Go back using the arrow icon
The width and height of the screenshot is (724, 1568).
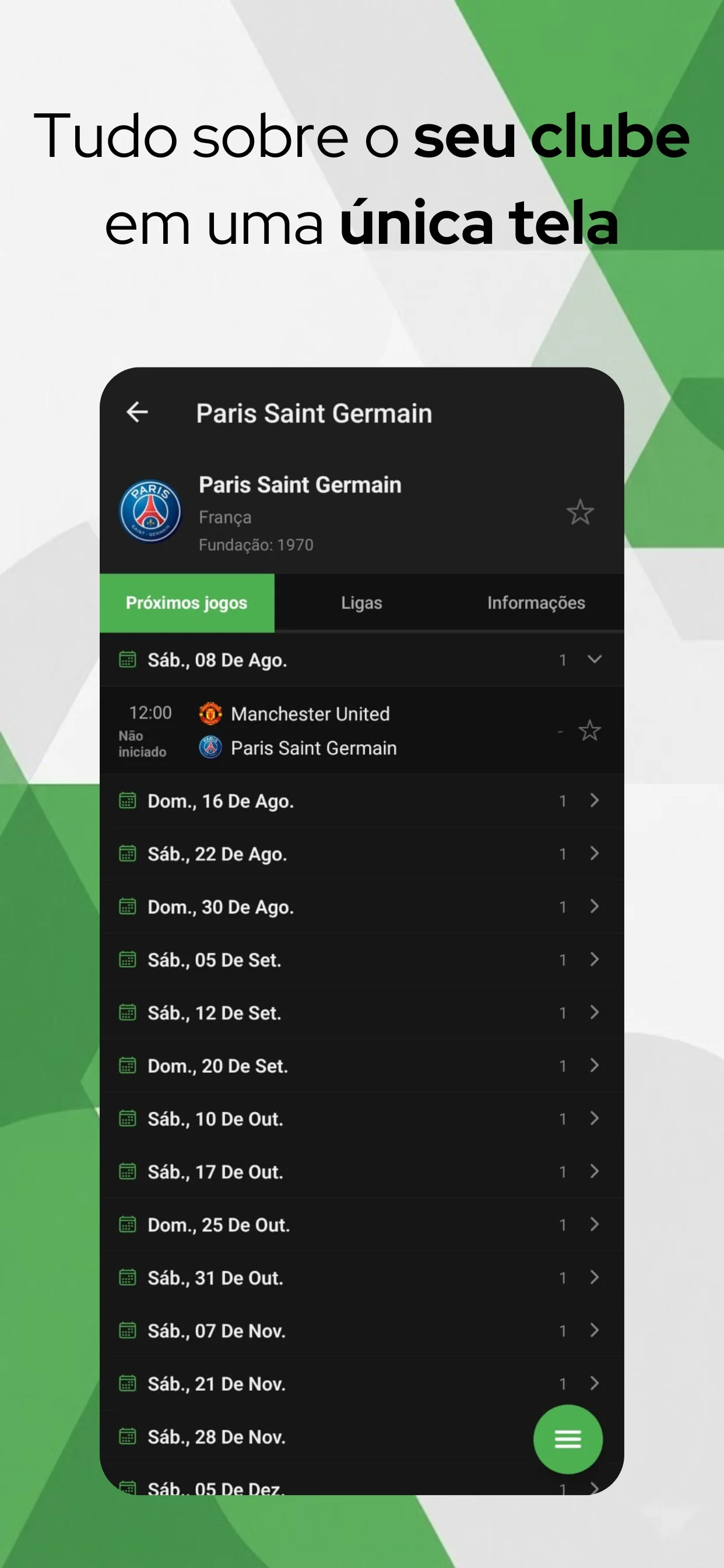click(x=137, y=412)
